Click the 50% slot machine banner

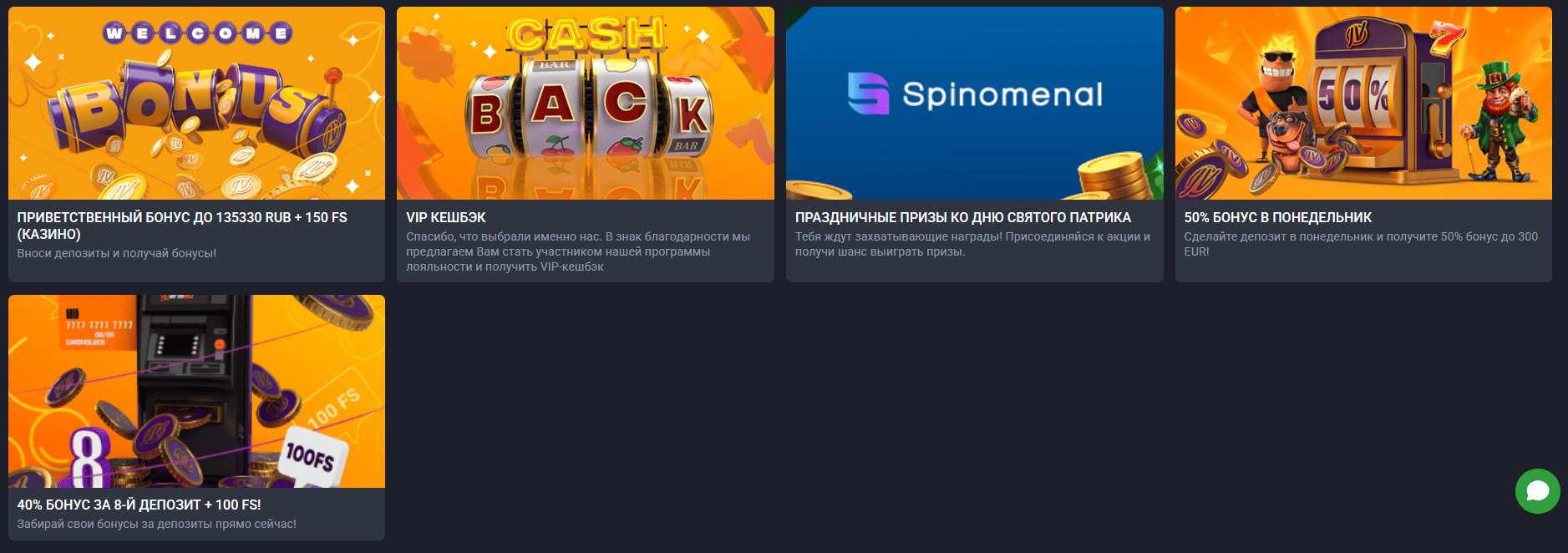click(x=1363, y=103)
